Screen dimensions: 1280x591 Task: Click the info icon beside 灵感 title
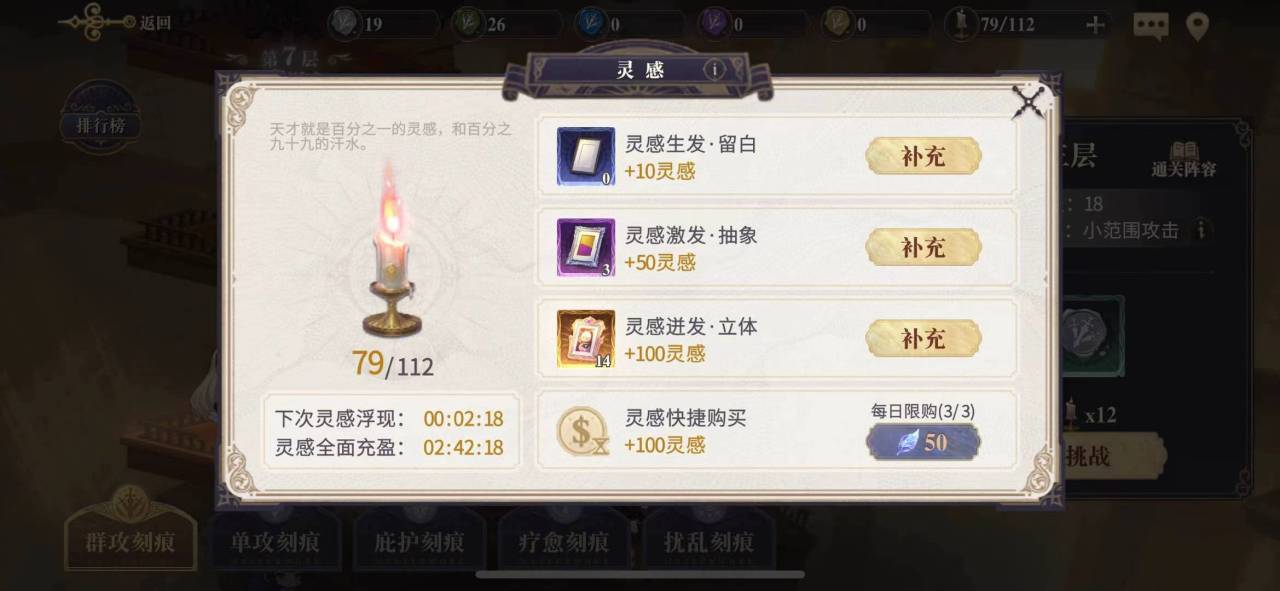(713, 69)
